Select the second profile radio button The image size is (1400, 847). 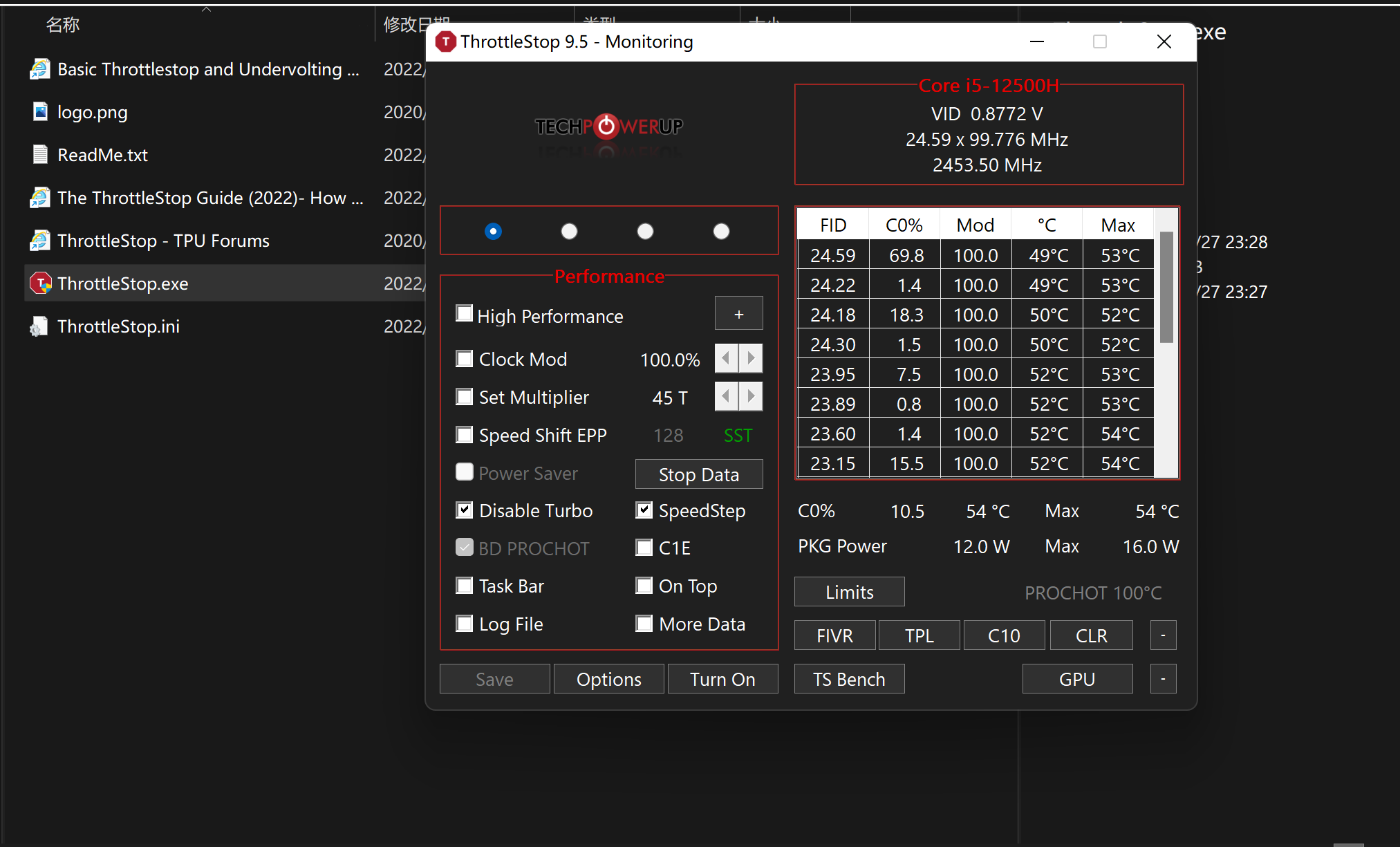click(x=569, y=231)
